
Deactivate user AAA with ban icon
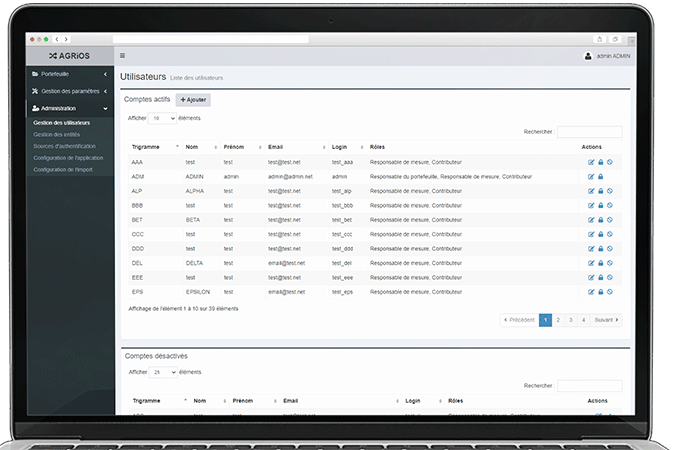610,162
